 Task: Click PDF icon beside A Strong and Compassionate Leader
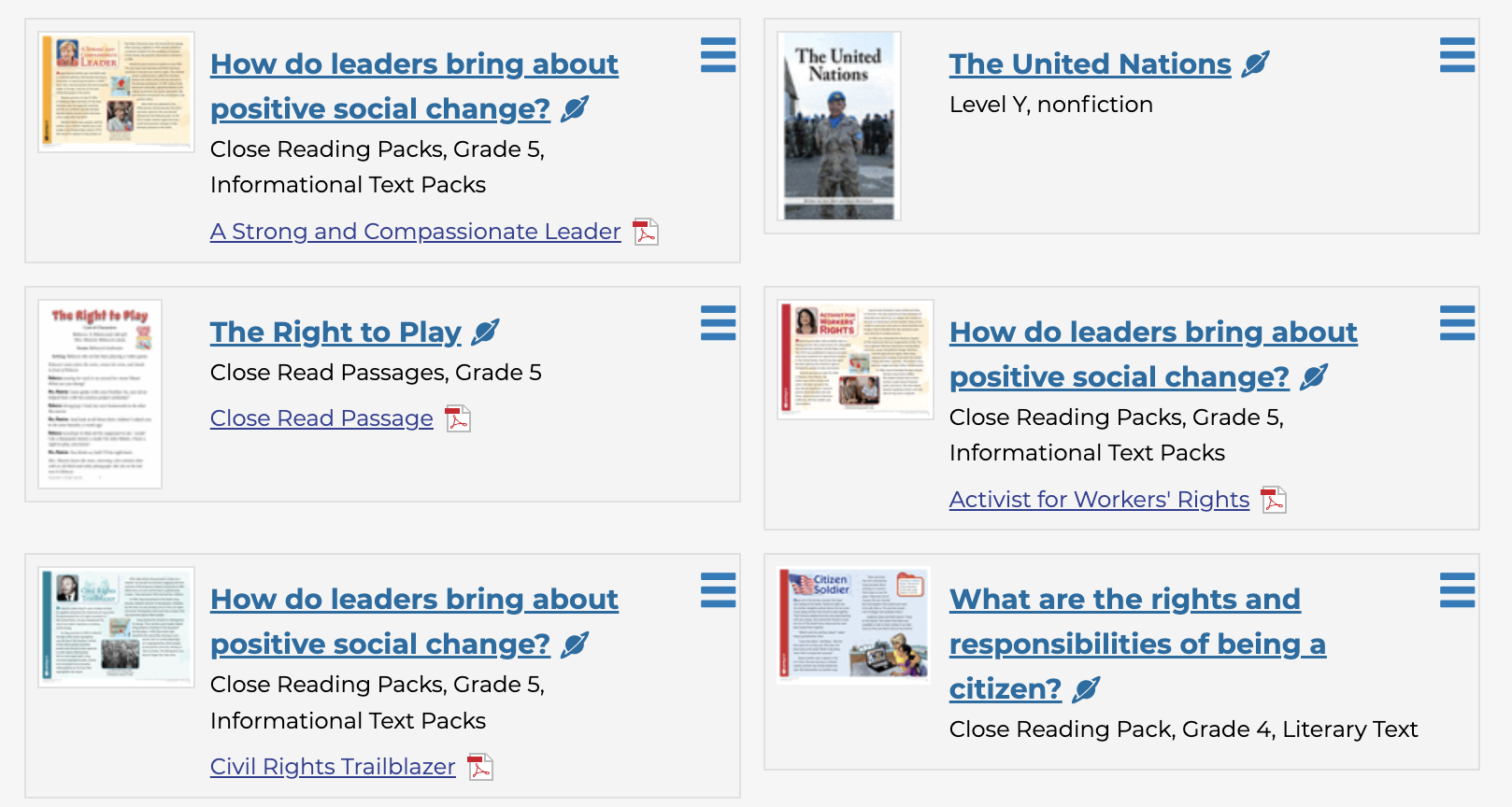pyautogui.click(x=646, y=232)
